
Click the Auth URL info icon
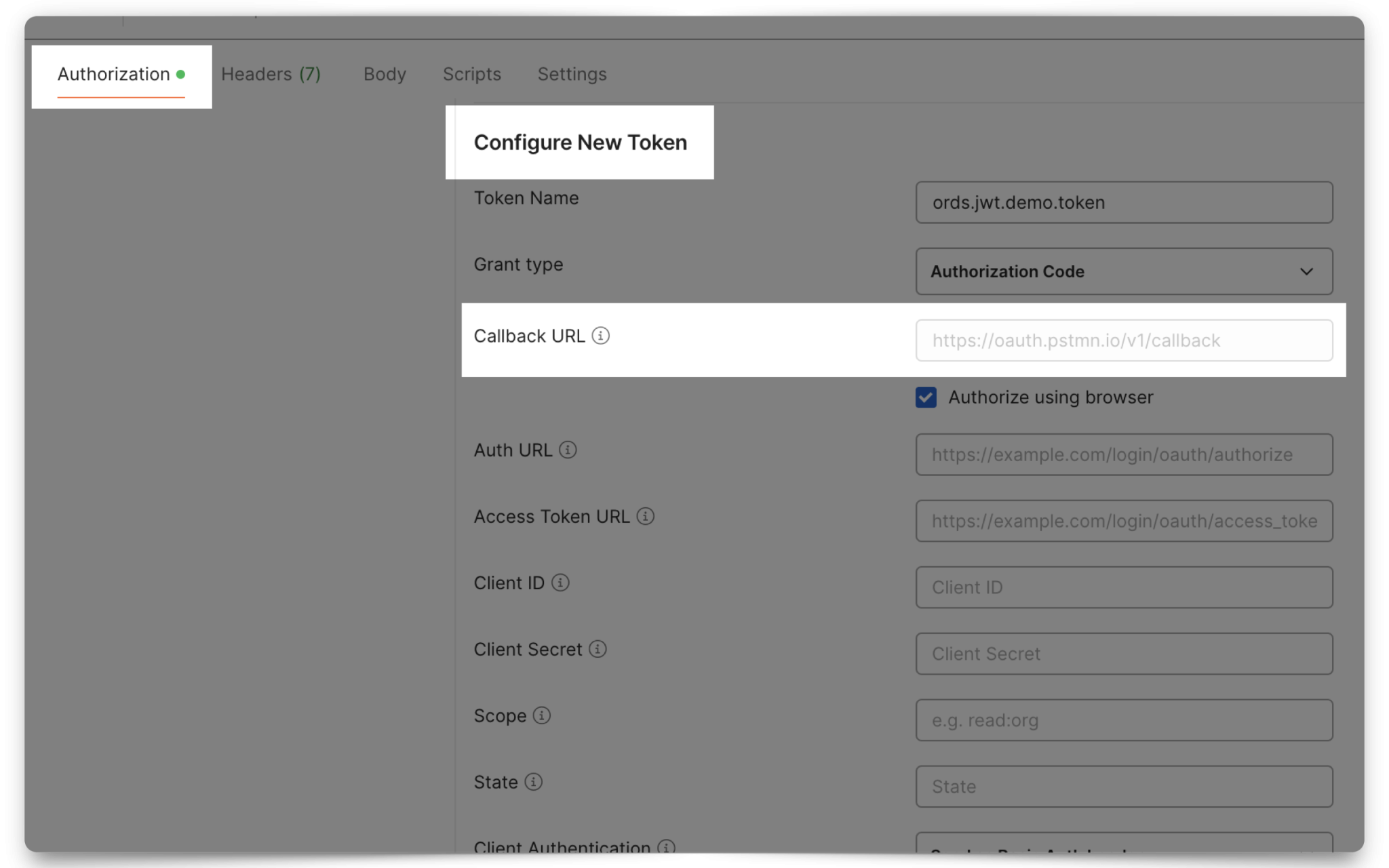pos(569,450)
